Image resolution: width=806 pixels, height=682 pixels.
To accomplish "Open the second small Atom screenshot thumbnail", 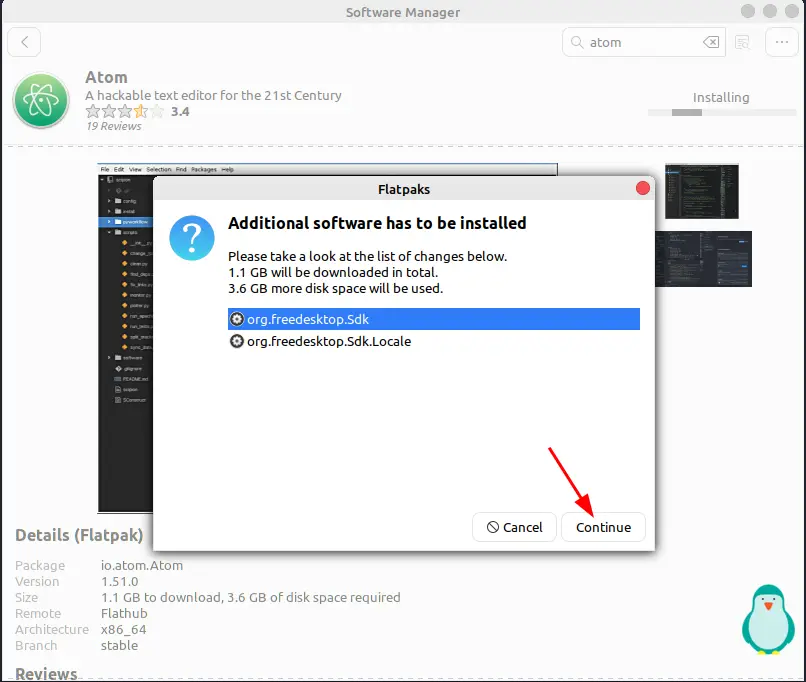I will (x=704, y=259).
